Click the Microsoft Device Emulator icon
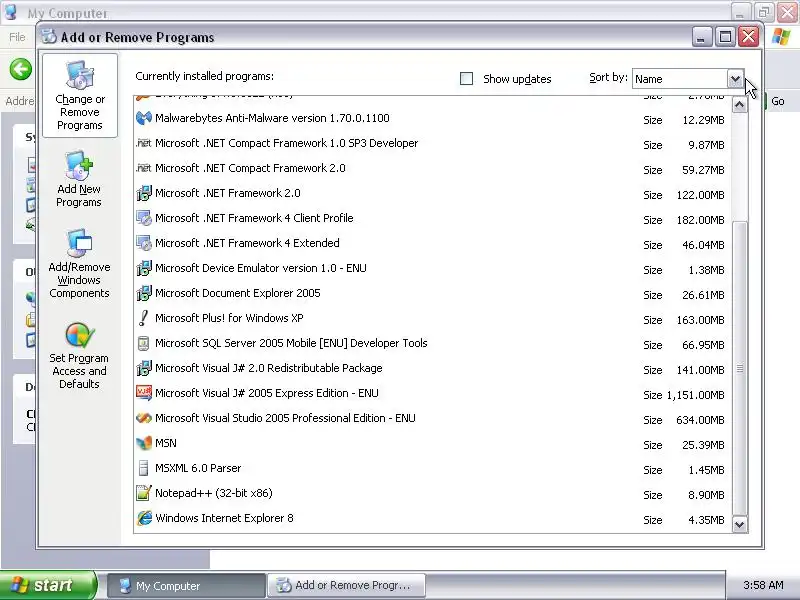 click(x=144, y=268)
